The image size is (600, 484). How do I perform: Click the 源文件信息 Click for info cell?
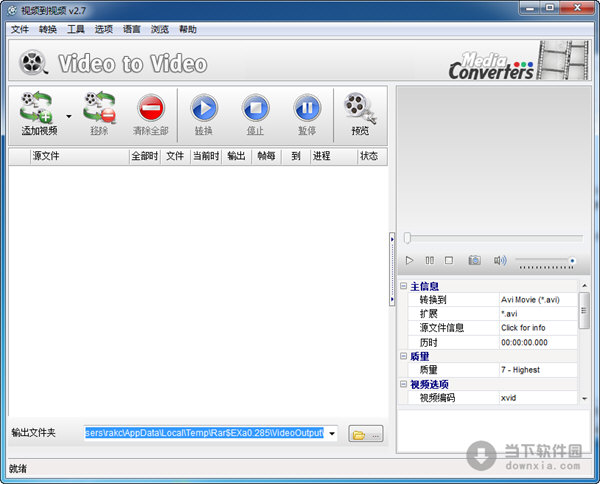538,328
